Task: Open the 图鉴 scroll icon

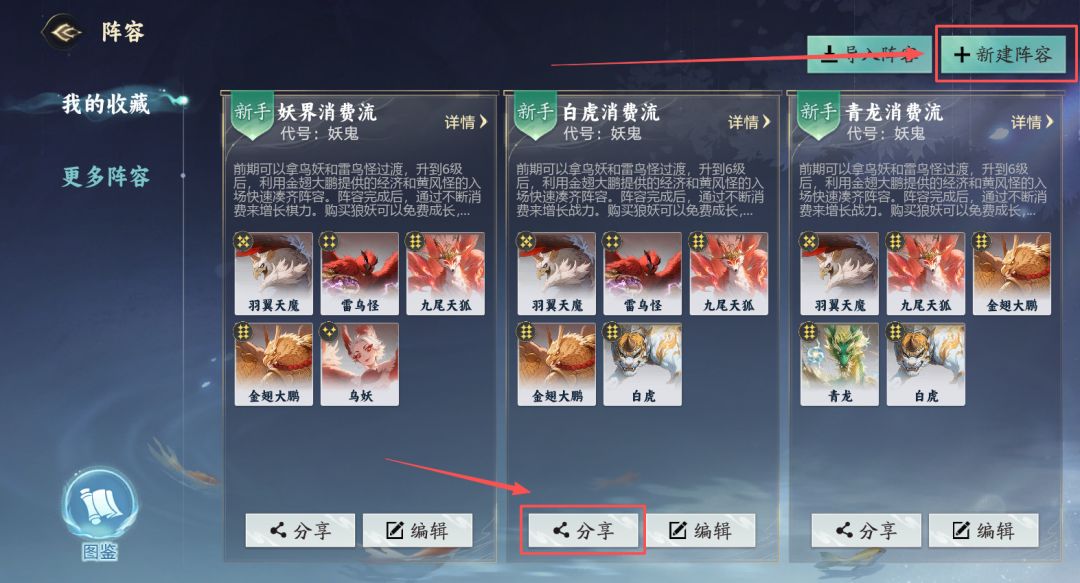Action: coord(100,507)
